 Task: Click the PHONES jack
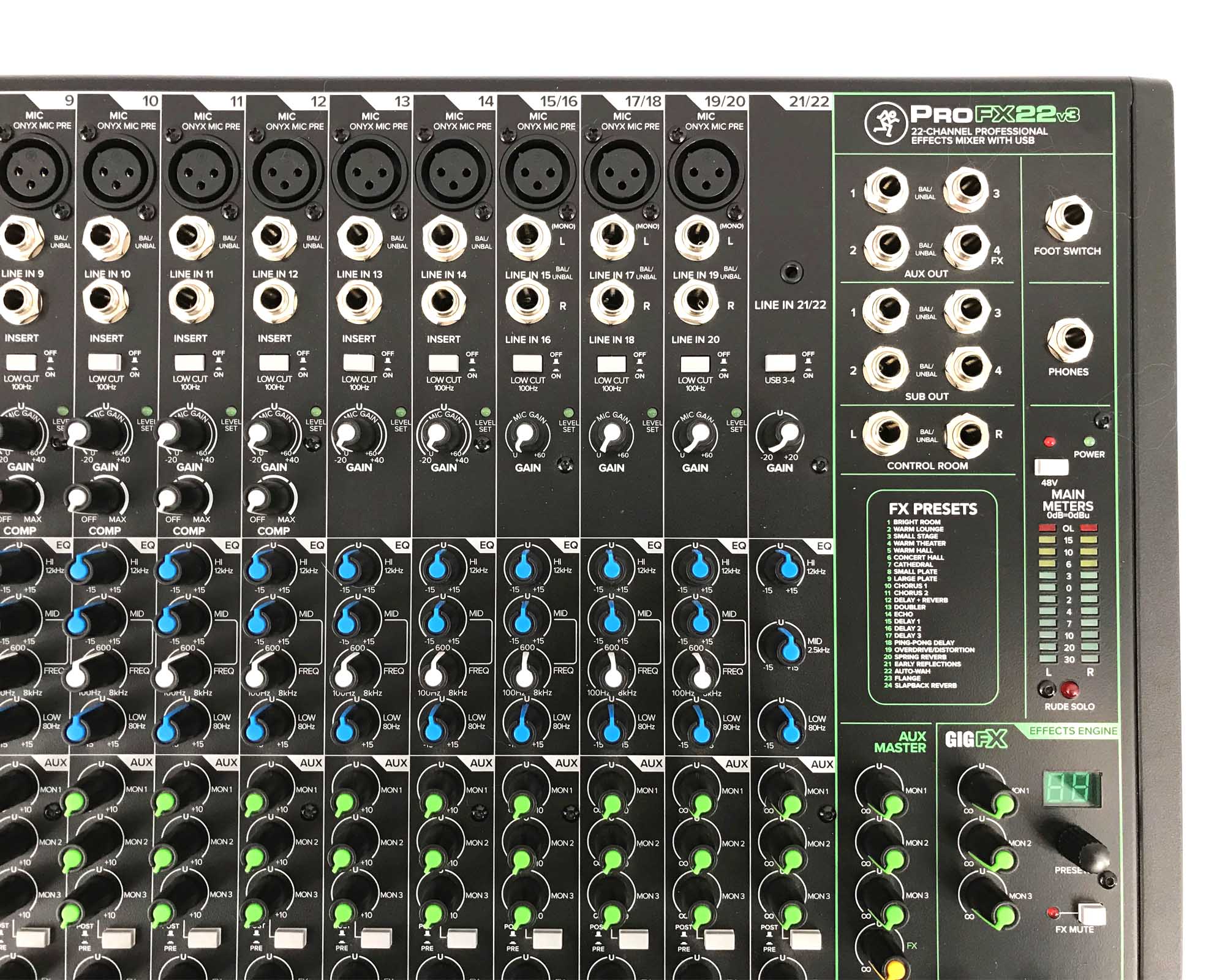pyautogui.click(x=1069, y=341)
